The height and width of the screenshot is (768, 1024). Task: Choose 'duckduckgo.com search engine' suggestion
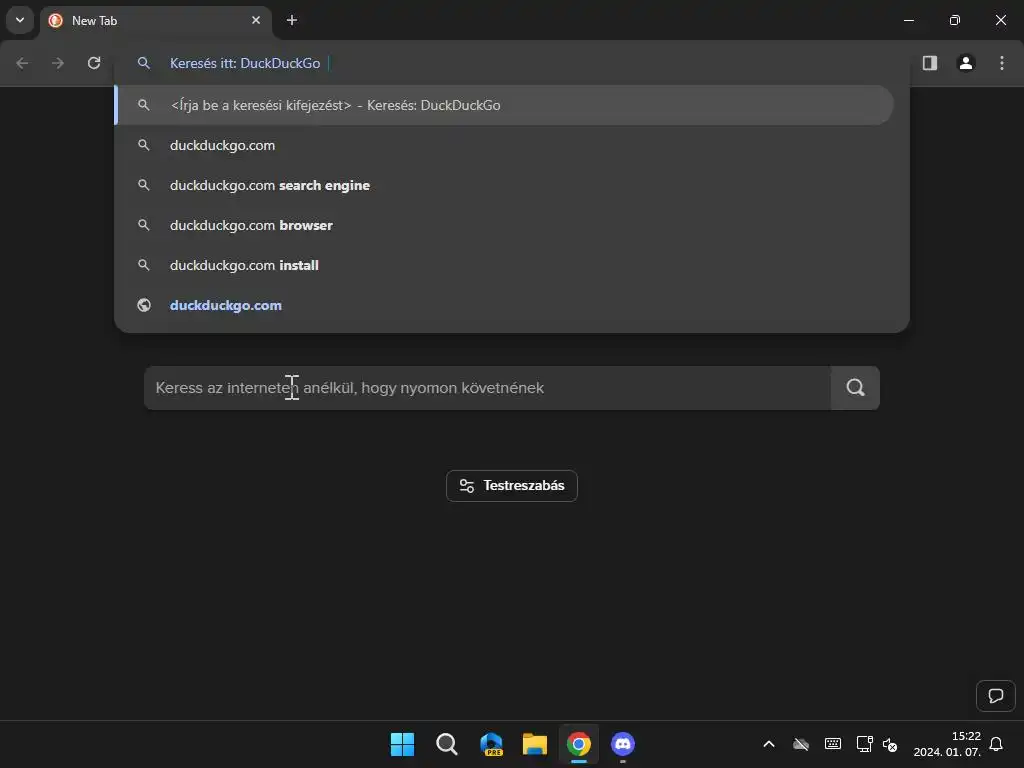(x=504, y=185)
